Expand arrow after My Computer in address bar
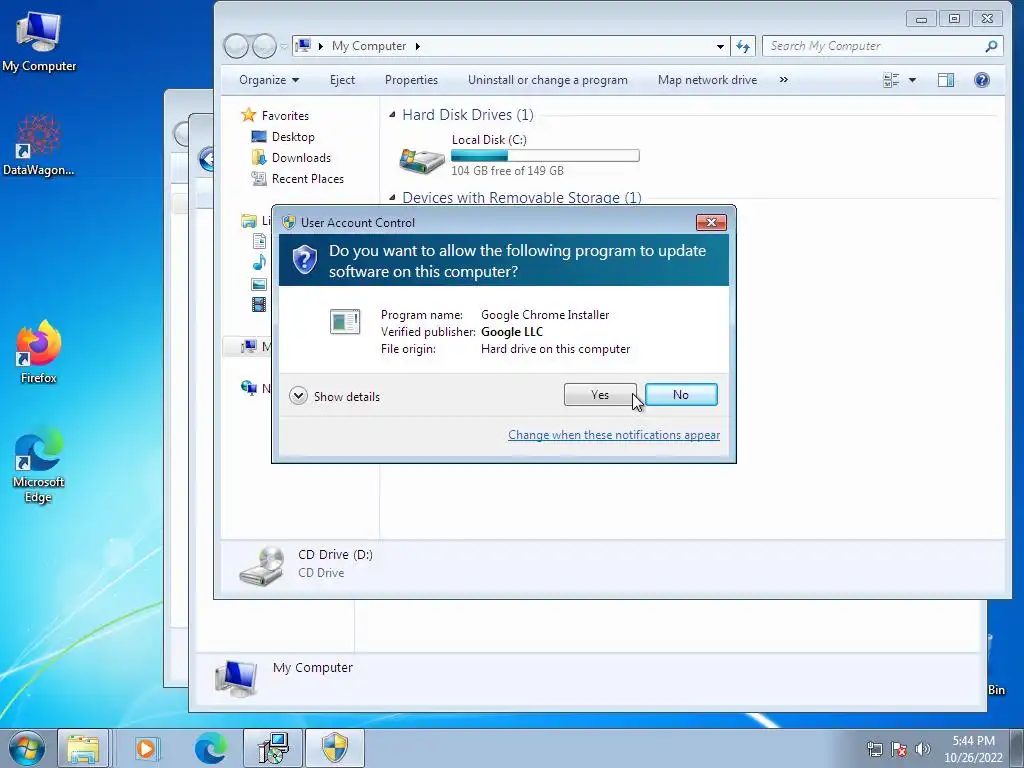 click(x=417, y=46)
